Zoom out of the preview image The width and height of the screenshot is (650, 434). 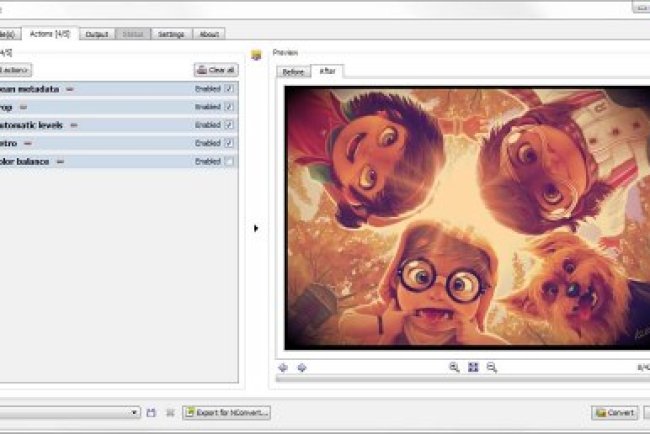pos(492,367)
